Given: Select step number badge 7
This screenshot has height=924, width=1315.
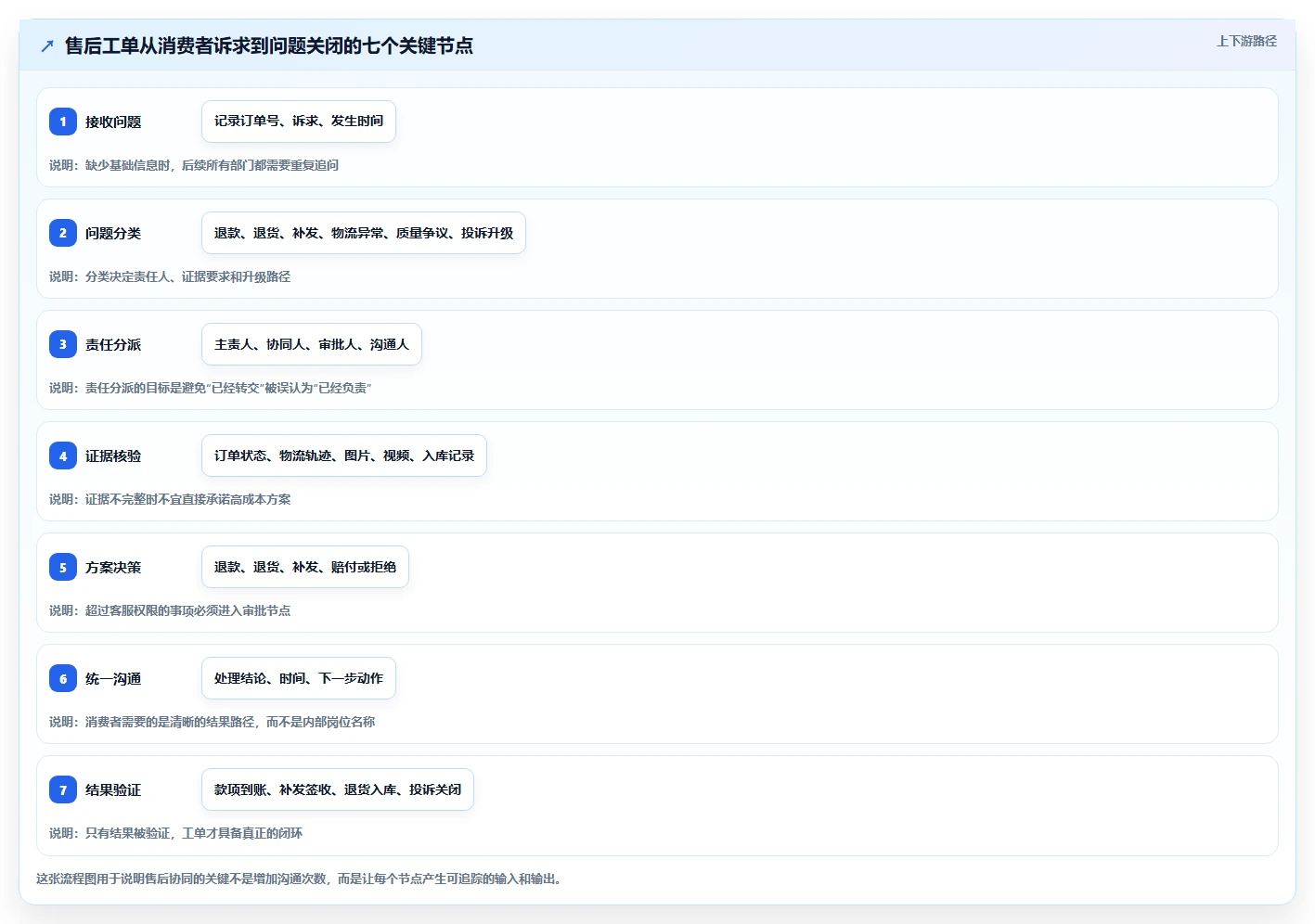Looking at the screenshot, I should [63, 789].
